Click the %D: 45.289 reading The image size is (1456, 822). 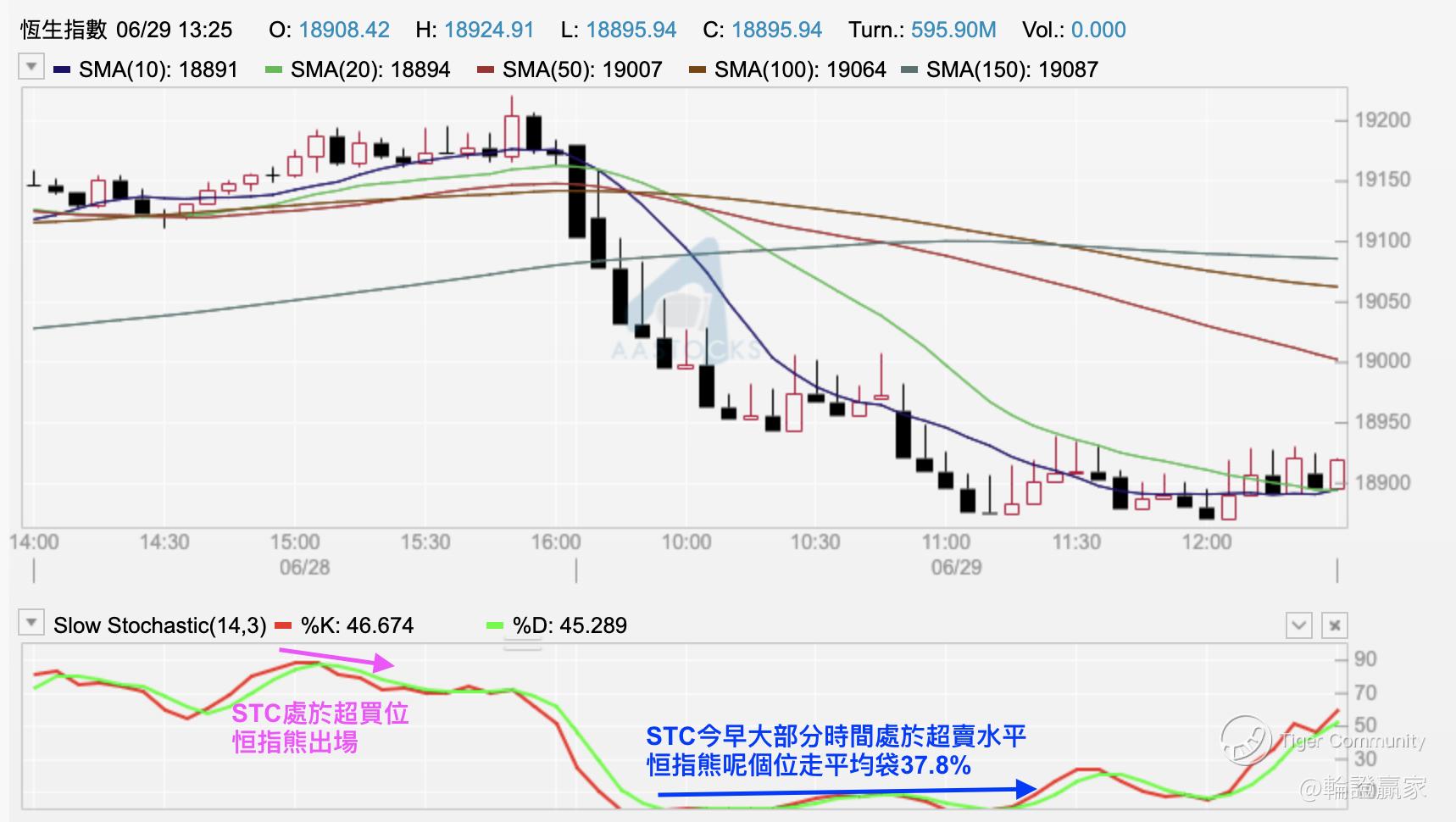(570, 625)
